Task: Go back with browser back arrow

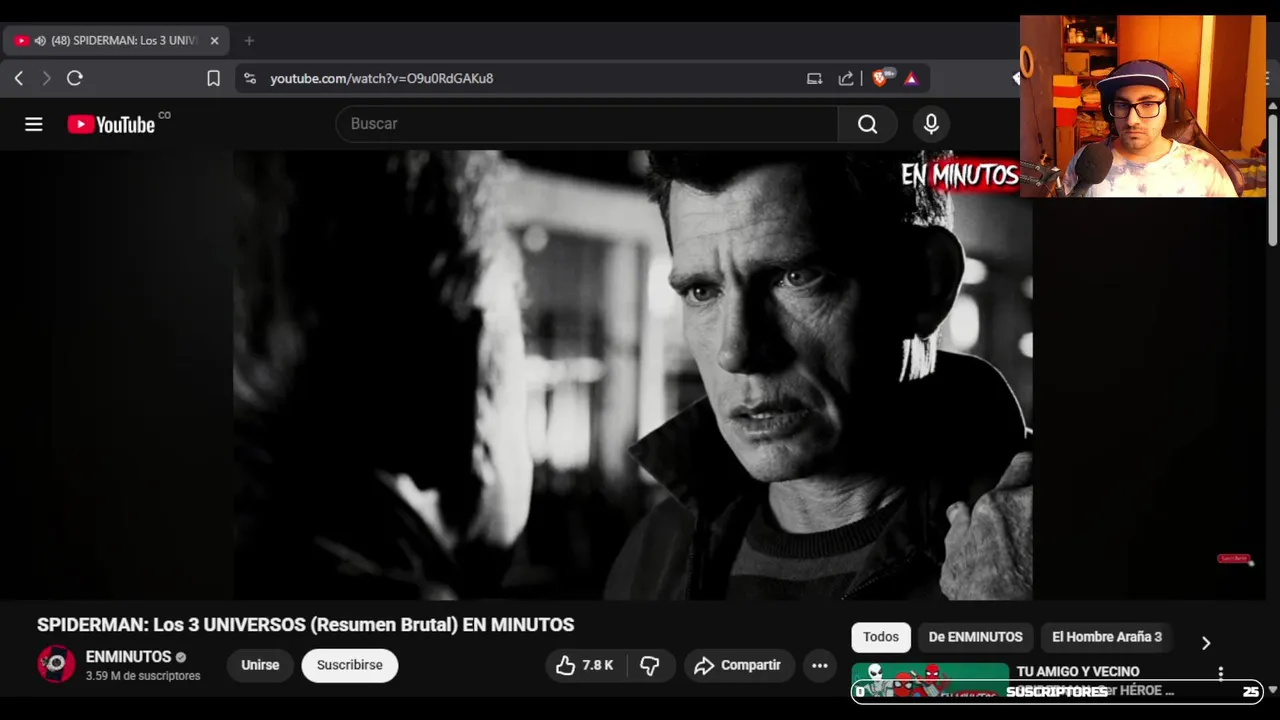Action: point(19,78)
